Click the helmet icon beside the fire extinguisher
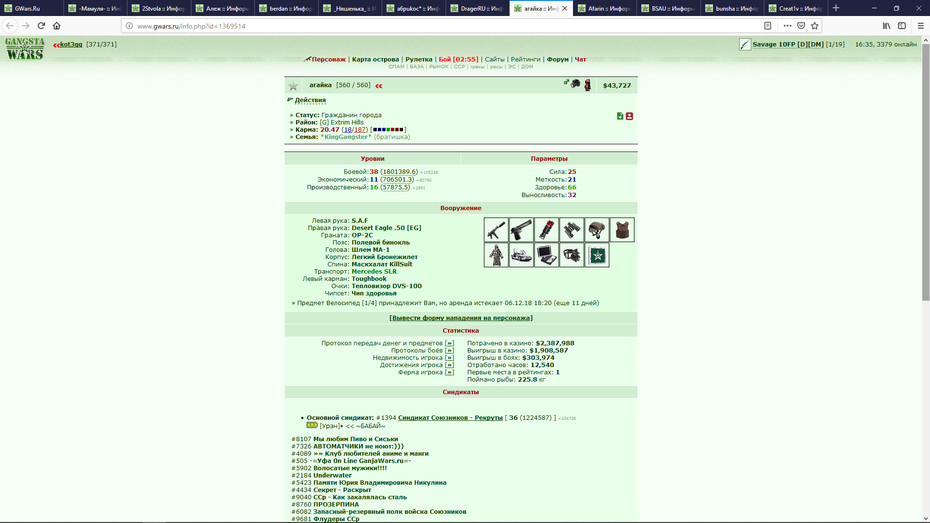This screenshot has height=523, width=930. point(575,84)
